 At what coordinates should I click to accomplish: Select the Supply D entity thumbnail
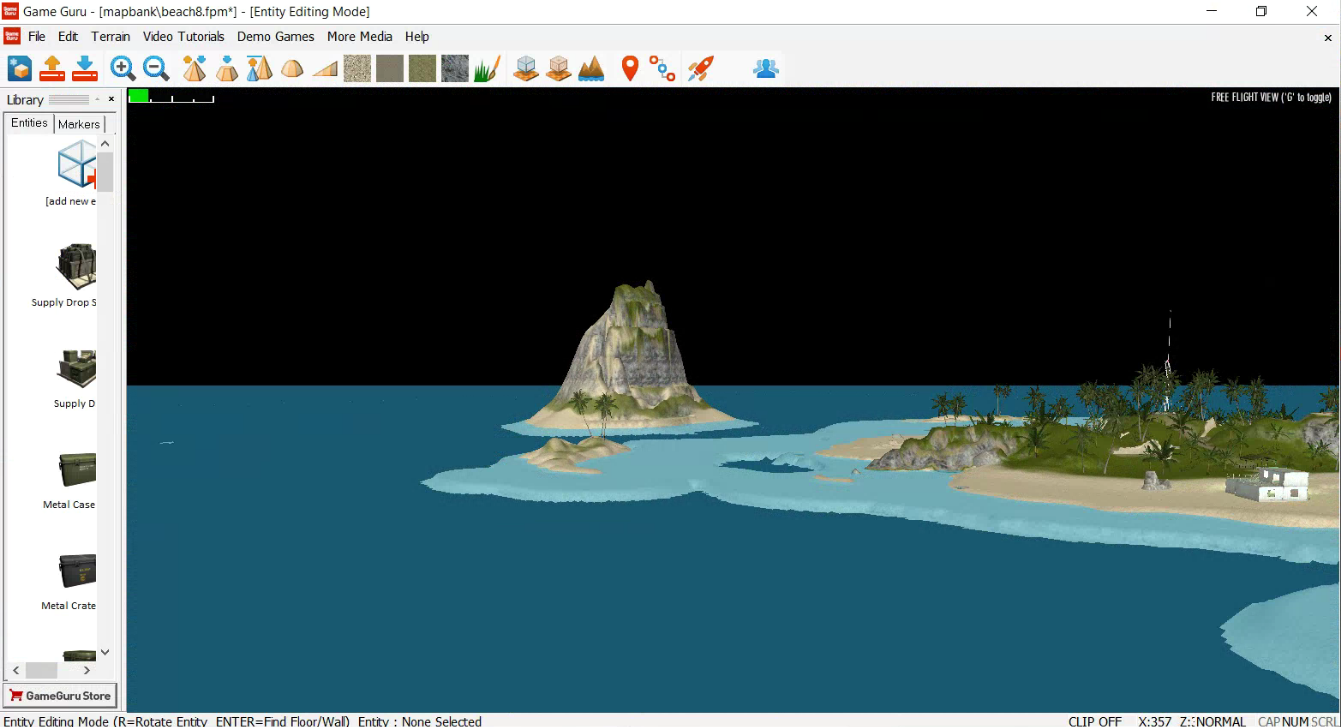(76, 369)
